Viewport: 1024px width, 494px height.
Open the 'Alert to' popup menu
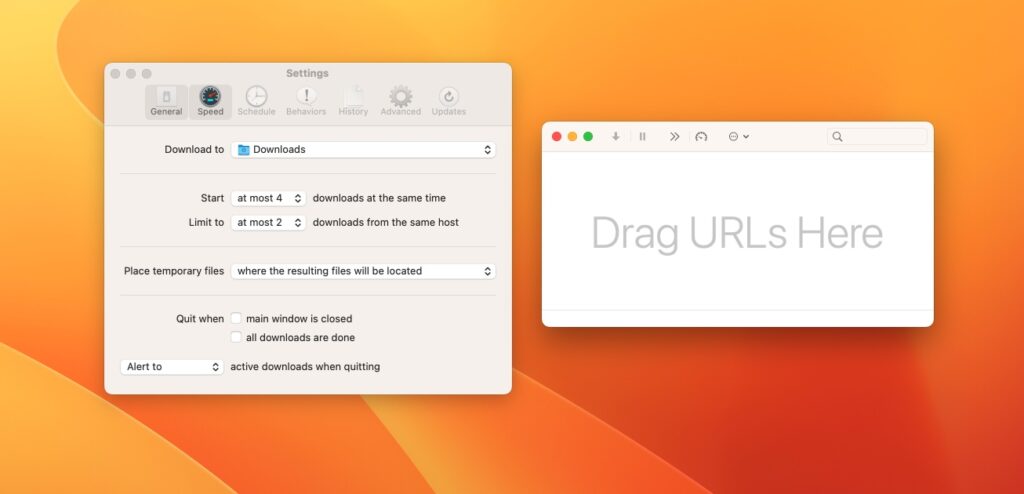pyautogui.click(x=172, y=367)
